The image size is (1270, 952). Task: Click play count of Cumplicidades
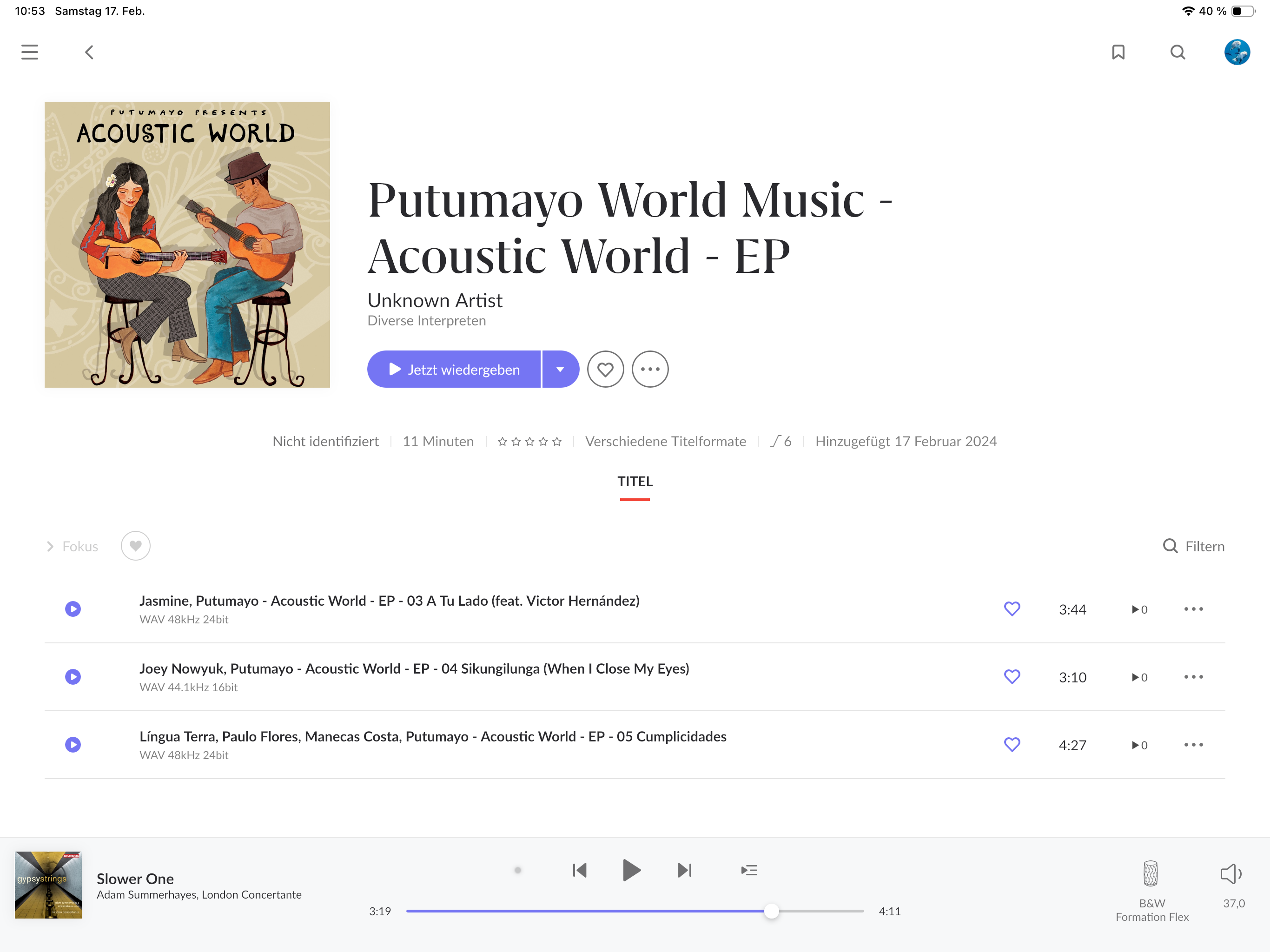(x=1140, y=745)
